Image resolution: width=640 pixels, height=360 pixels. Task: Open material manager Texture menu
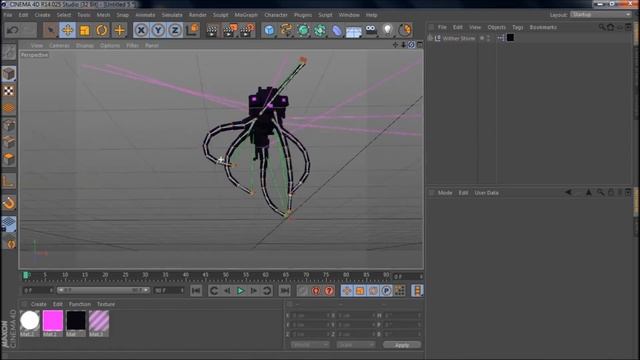tap(106, 304)
